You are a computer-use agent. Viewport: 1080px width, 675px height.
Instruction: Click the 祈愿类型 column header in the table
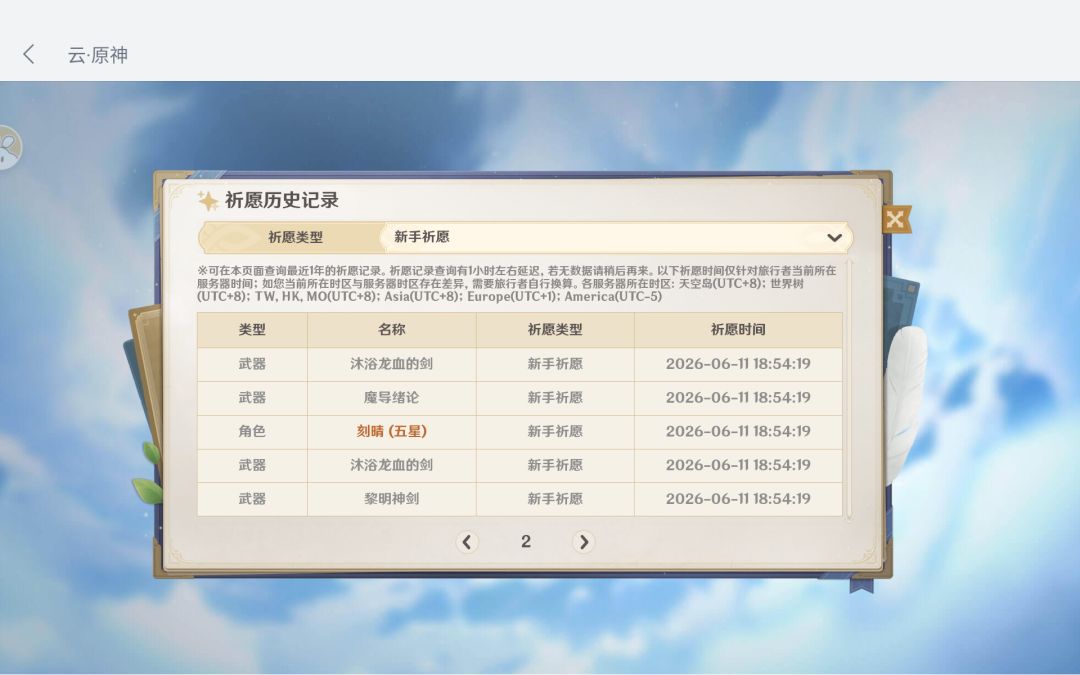[555, 330]
